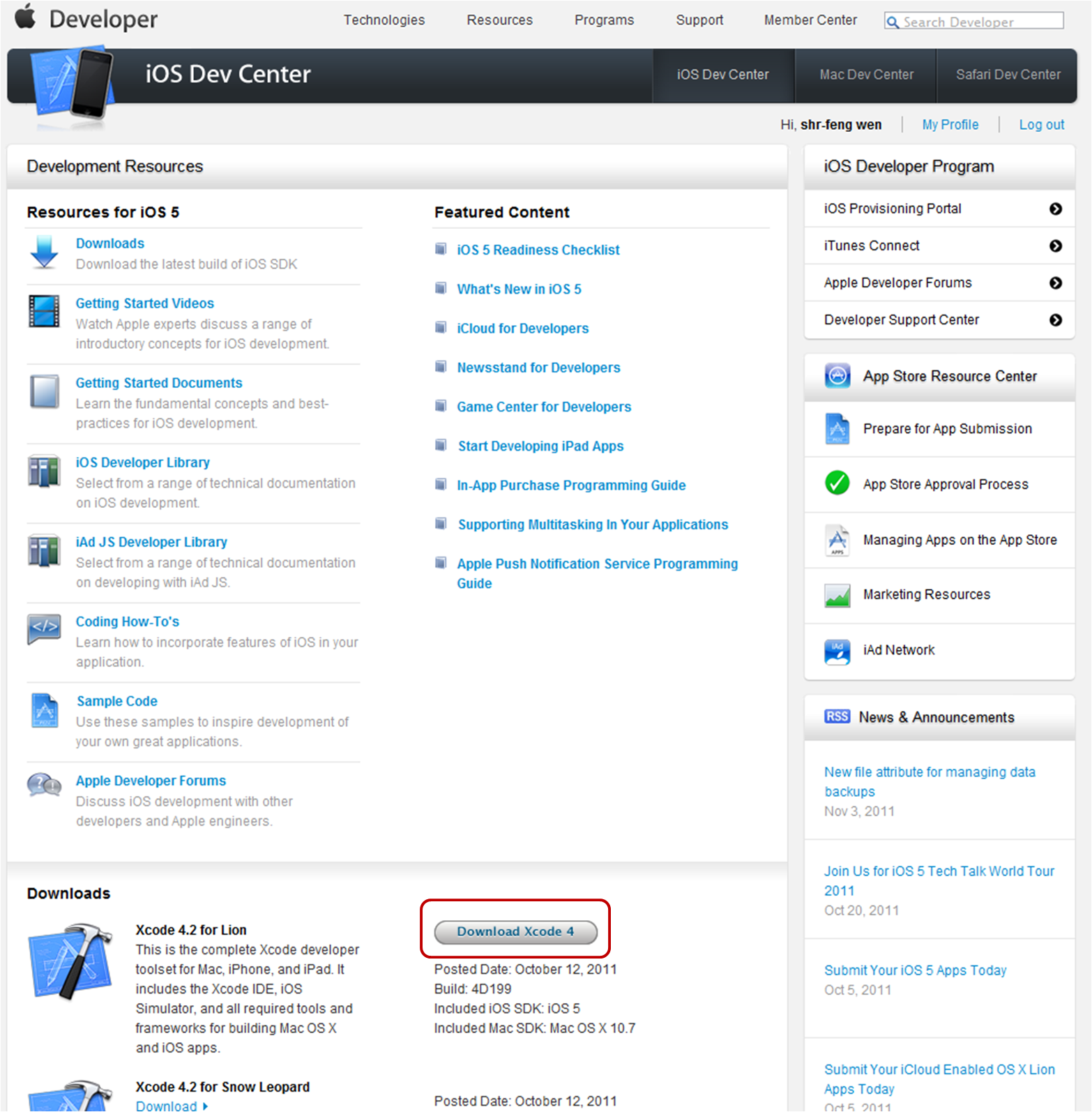Go to Member Center
Image resolution: width=1092 pixels, height=1112 pixels.
click(x=810, y=20)
